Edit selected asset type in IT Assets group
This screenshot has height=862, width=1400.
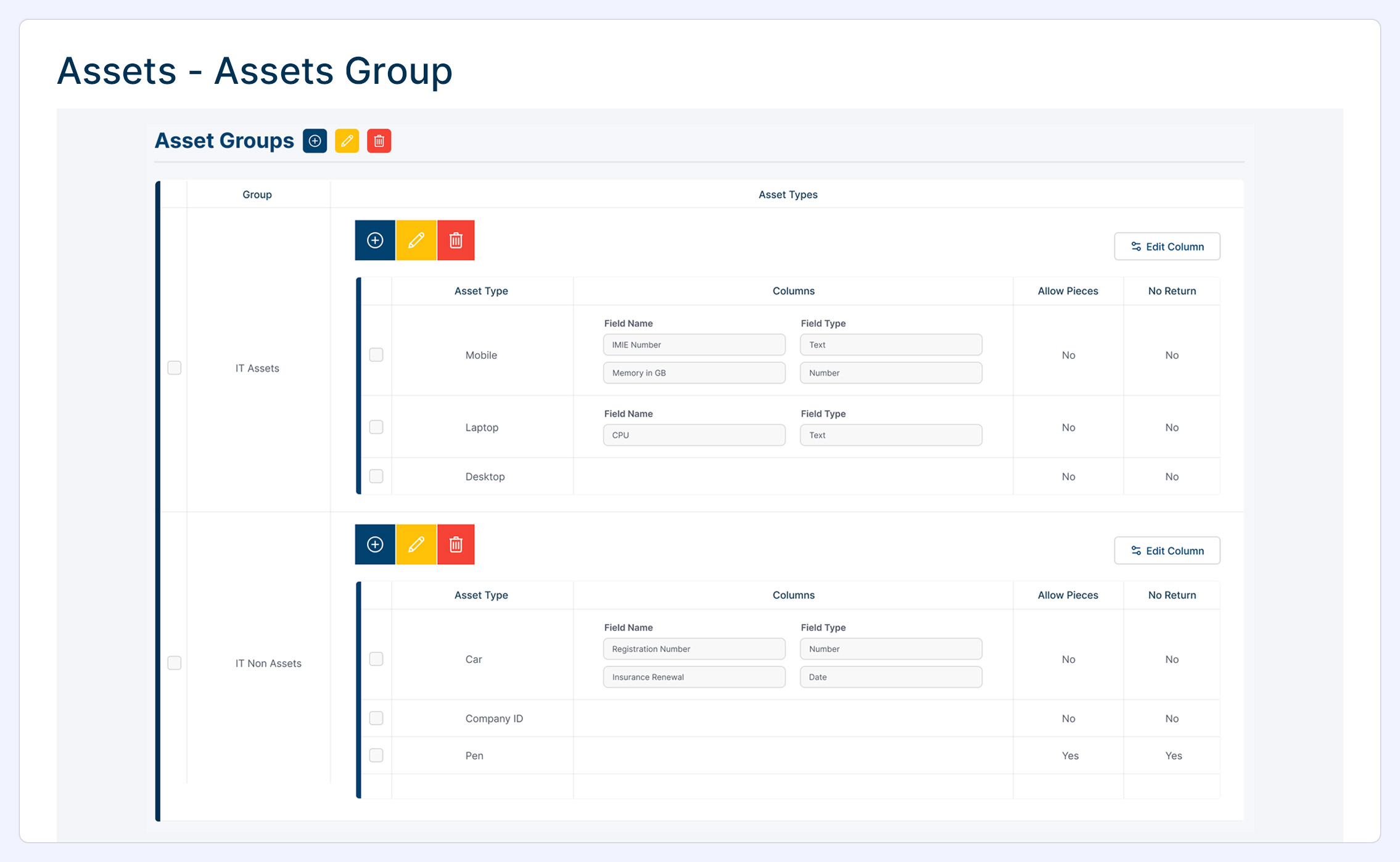pos(416,240)
